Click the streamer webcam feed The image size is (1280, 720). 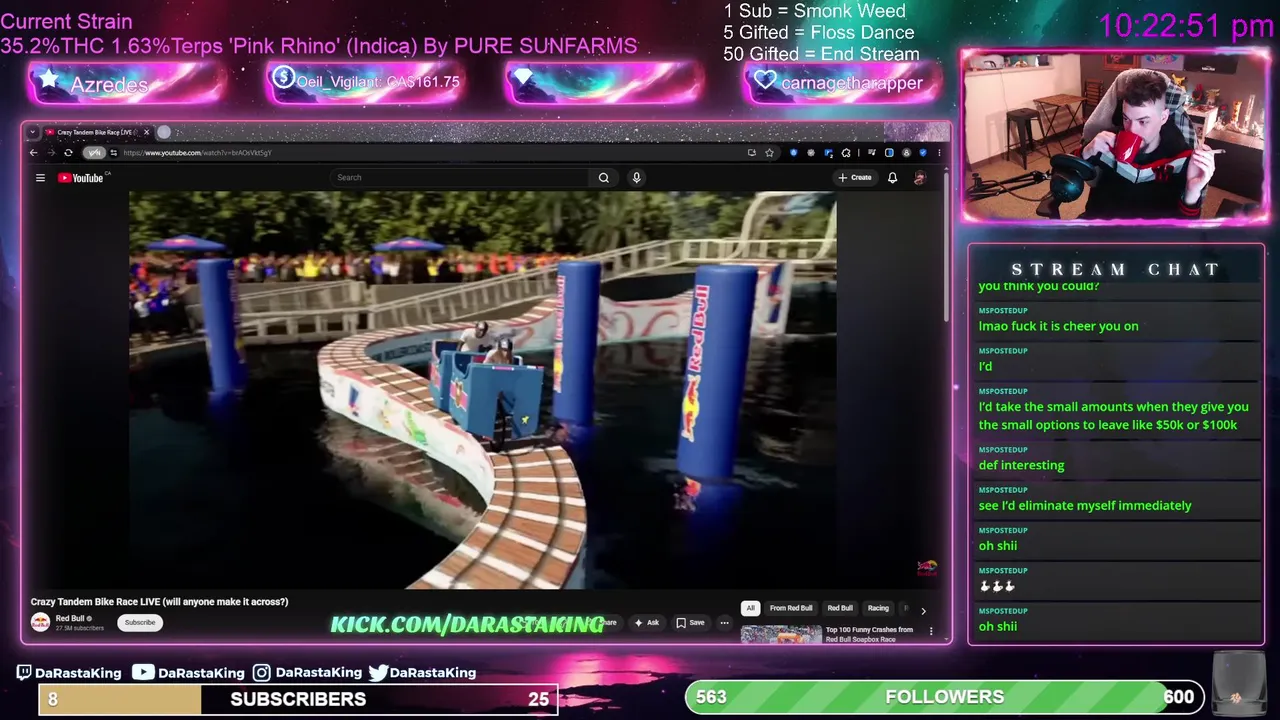(x=1115, y=135)
